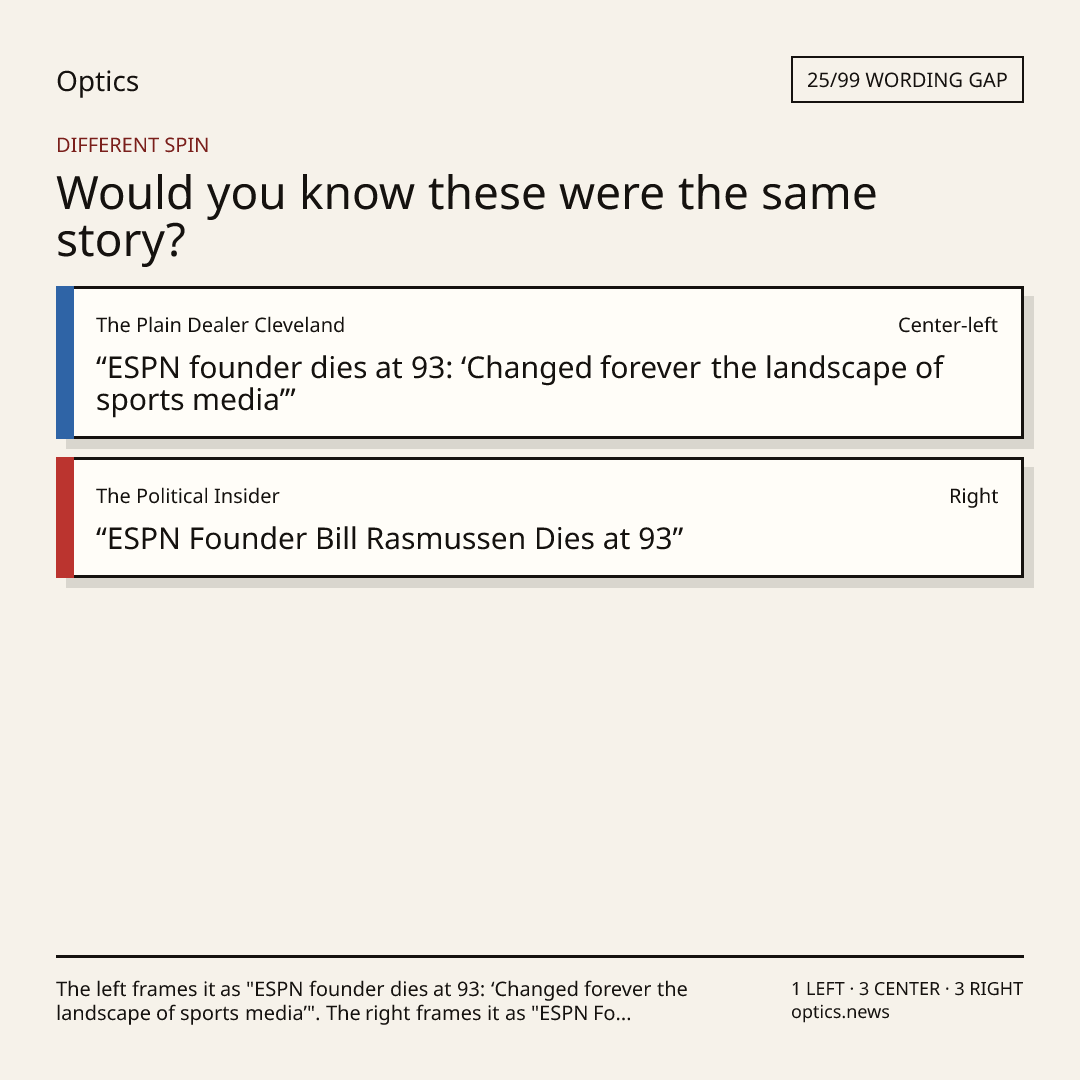Click The Plain Dealer Cleveland source name

(x=220, y=325)
